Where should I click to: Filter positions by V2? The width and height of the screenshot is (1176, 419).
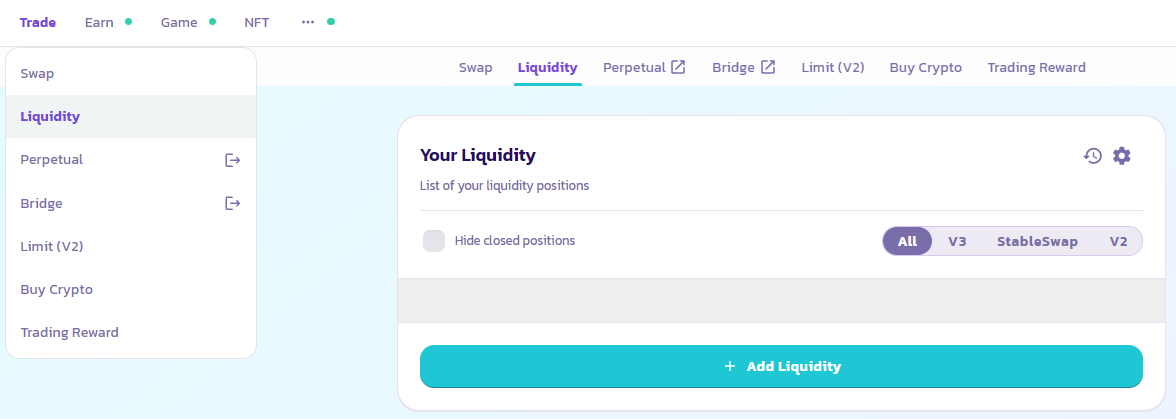1118,241
